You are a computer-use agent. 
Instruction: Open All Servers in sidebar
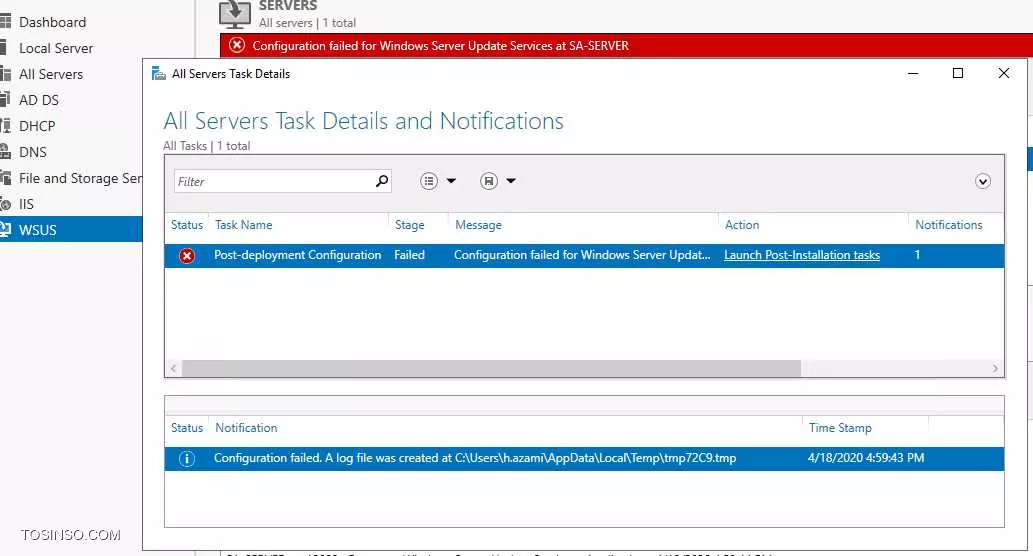[51, 74]
